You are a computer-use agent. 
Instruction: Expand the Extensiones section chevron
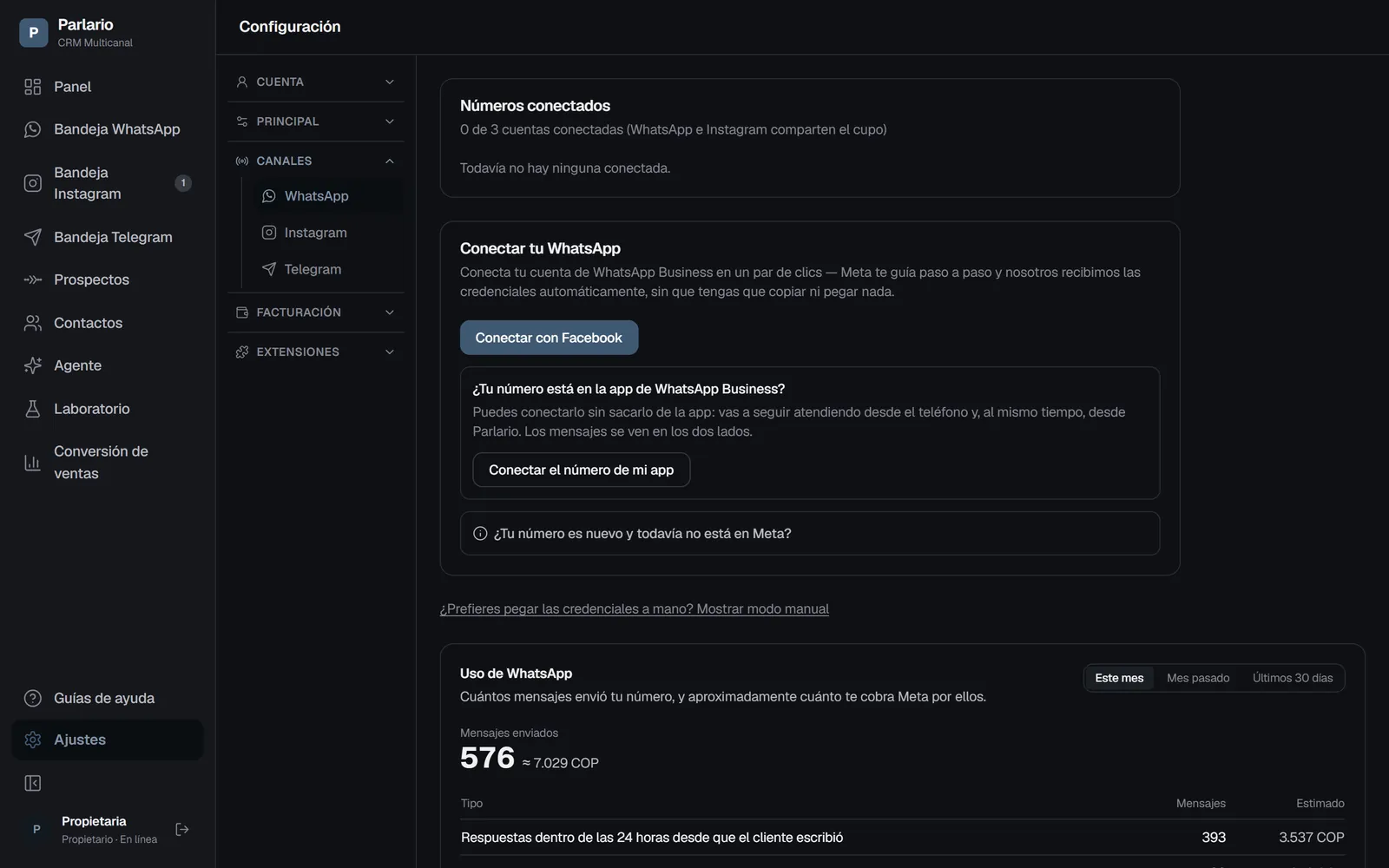coord(390,352)
